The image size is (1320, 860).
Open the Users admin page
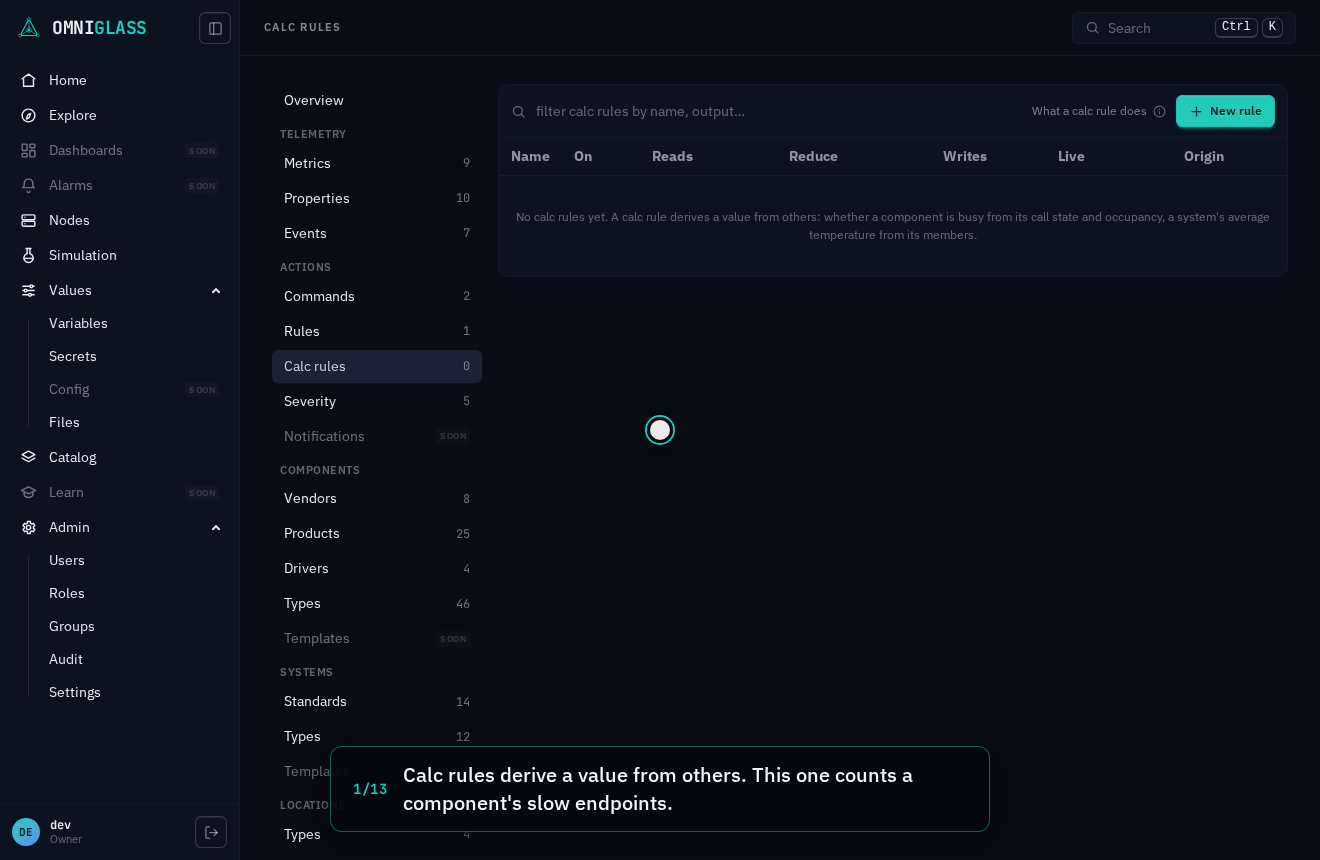[67, 560]
